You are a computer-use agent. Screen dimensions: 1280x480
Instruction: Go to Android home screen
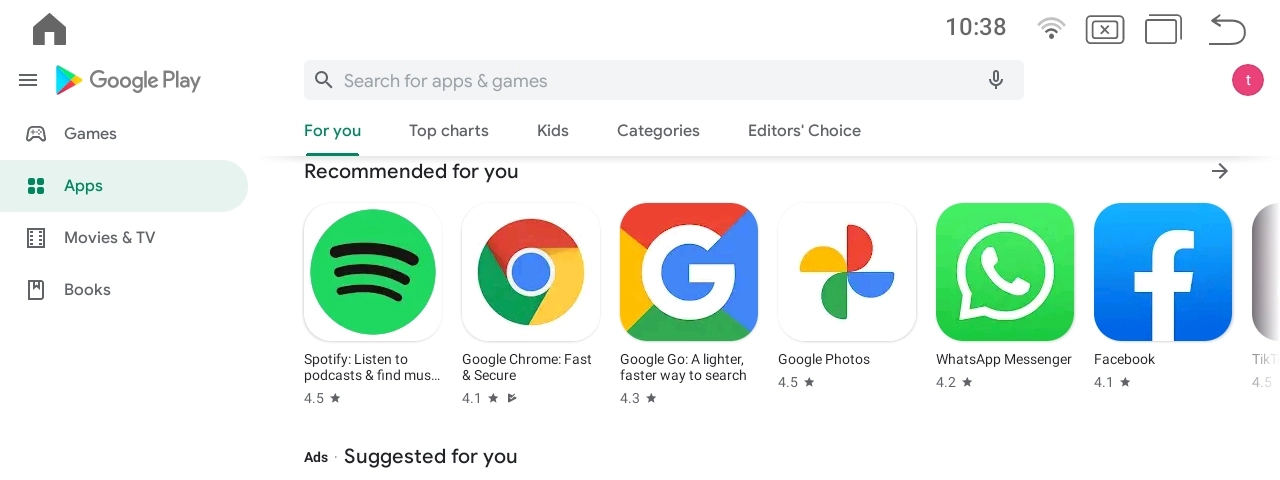click(x=49, y=29)
